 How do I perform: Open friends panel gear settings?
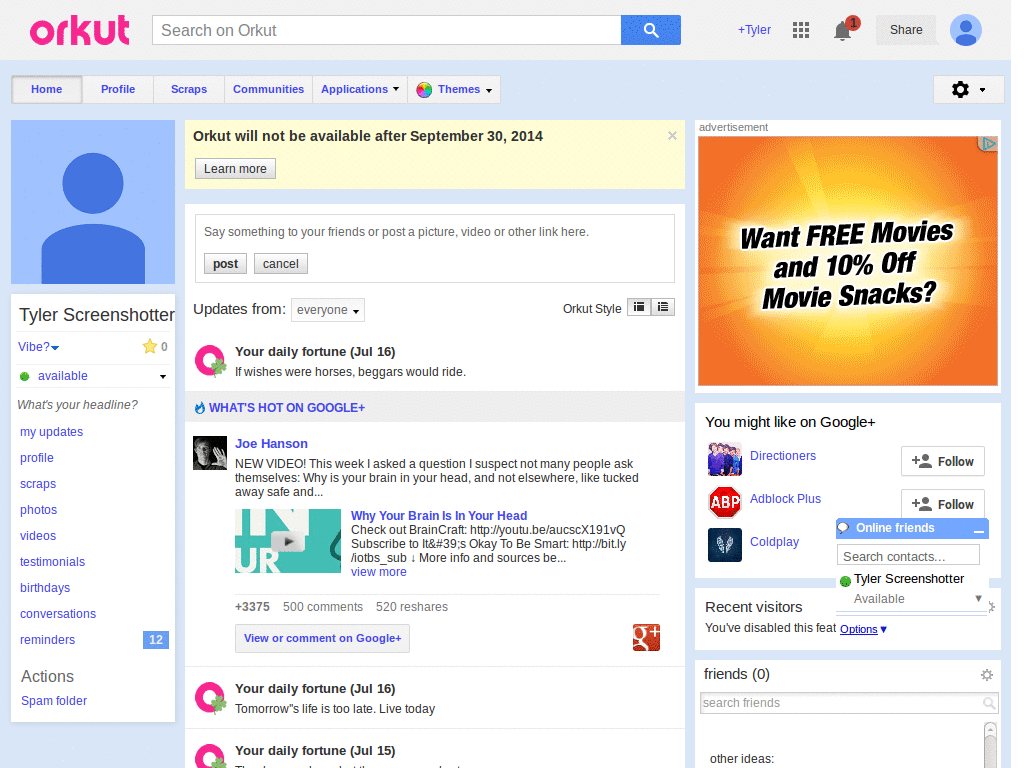point(987,675)
